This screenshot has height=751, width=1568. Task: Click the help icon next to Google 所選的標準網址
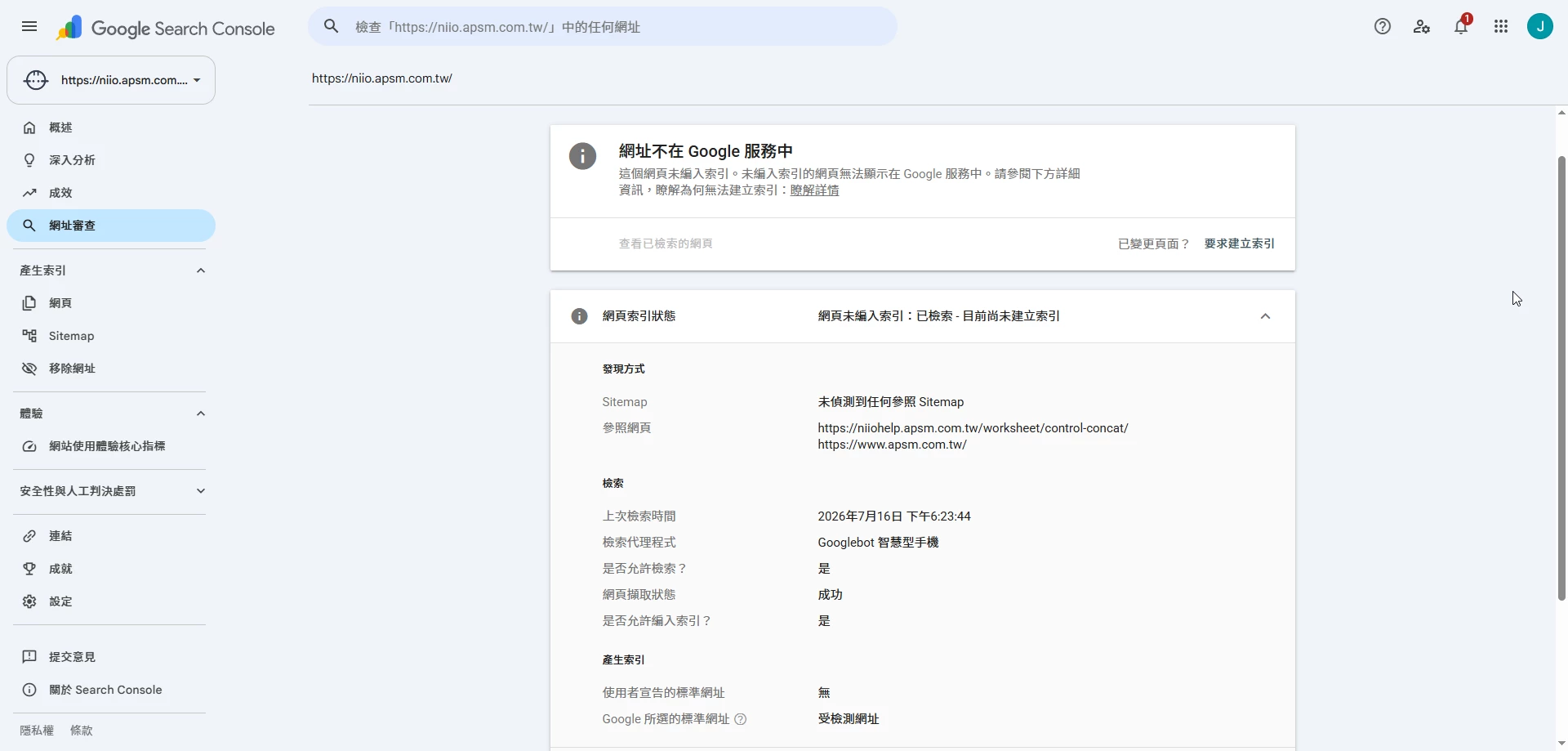click(x=741, y=719)
